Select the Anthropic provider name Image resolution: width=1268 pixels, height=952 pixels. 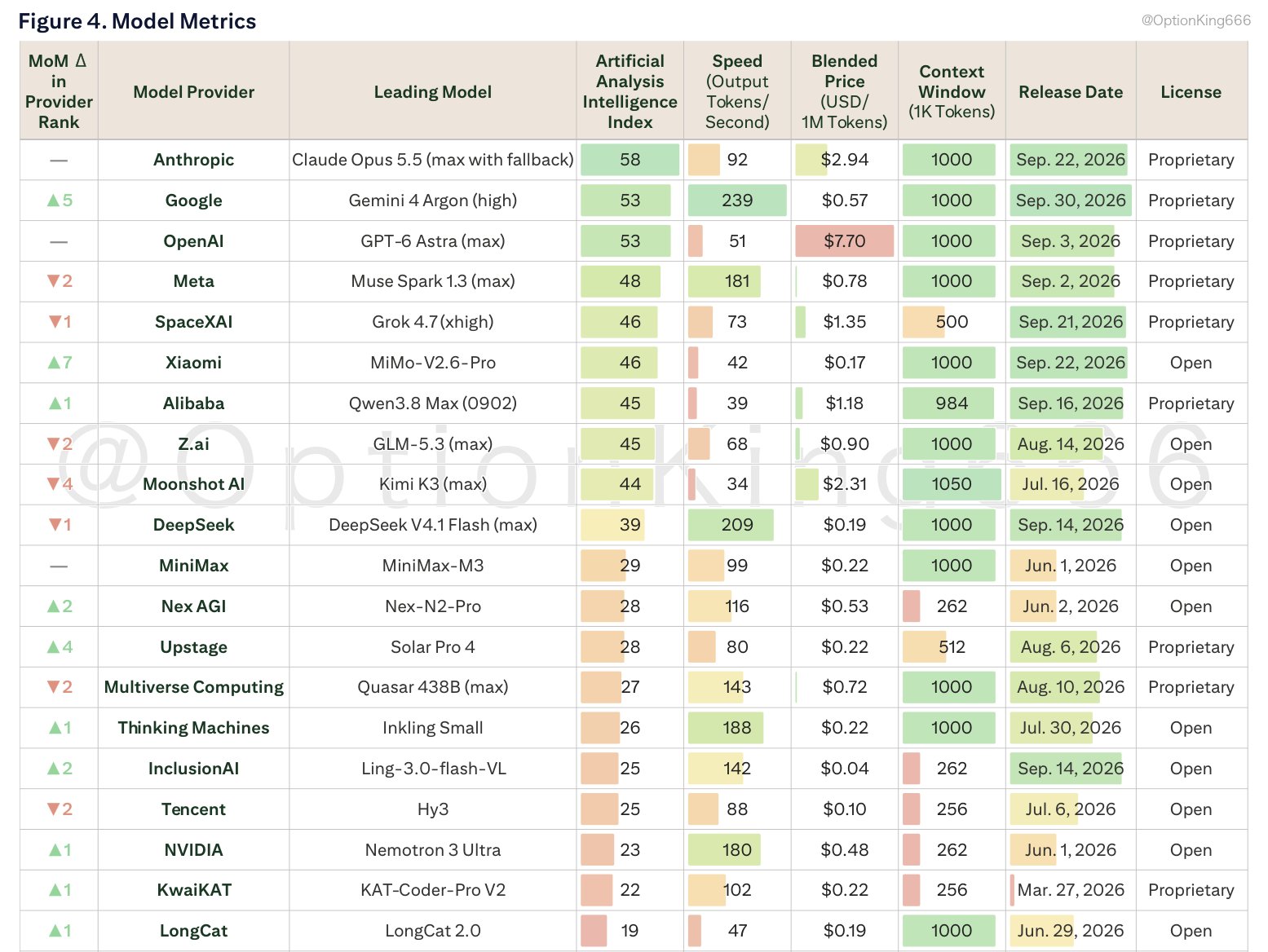193,160
